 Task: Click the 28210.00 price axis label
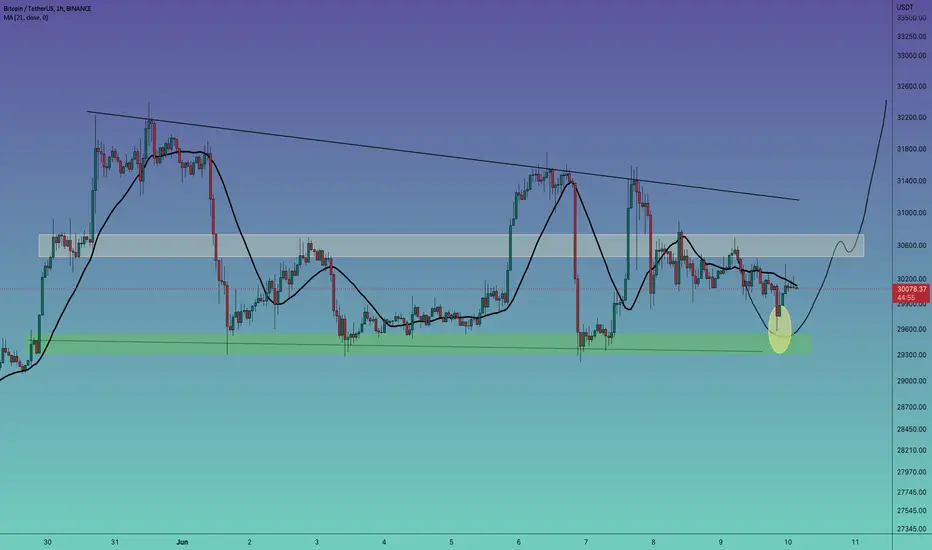point(911,451)
